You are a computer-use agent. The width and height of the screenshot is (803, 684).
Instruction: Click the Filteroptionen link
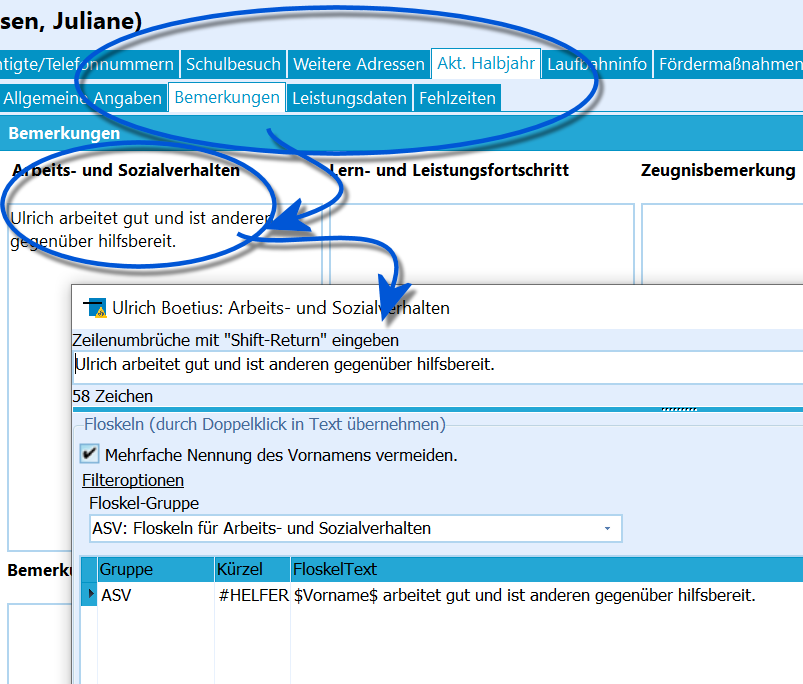(133, 480)
